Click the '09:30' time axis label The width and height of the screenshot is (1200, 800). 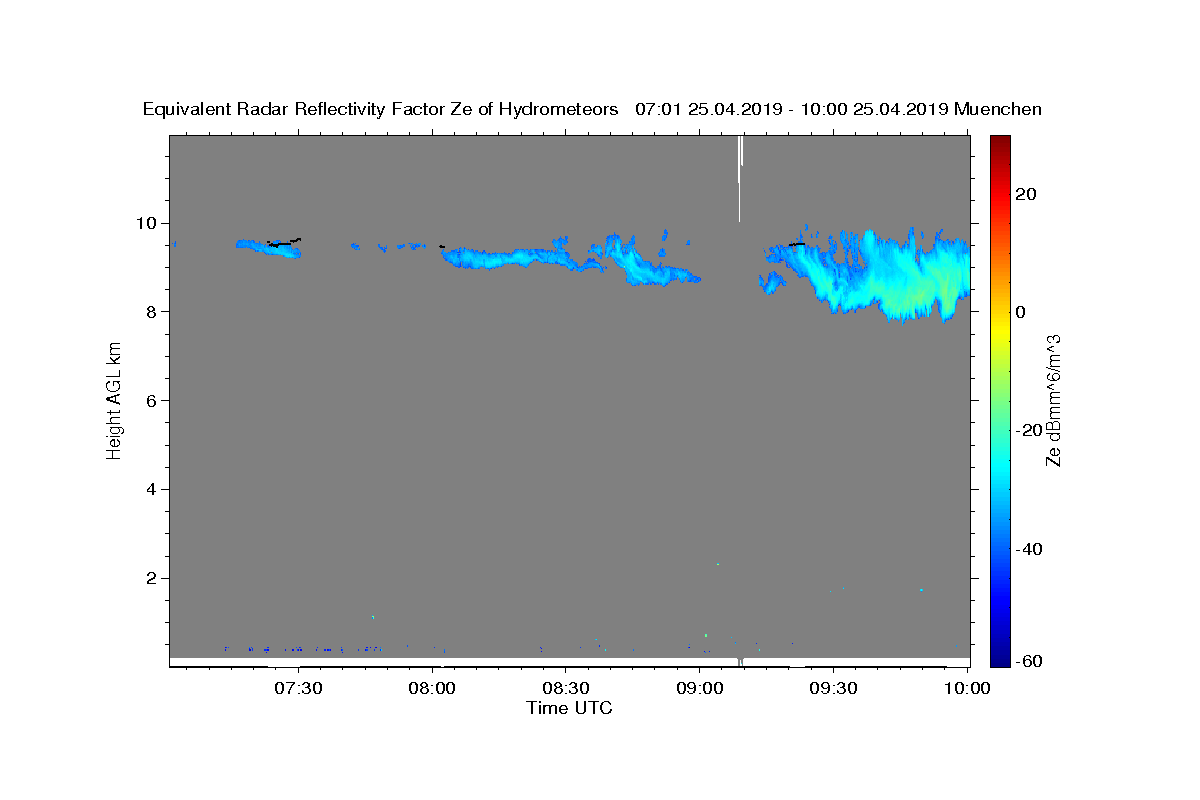(832, 688)
